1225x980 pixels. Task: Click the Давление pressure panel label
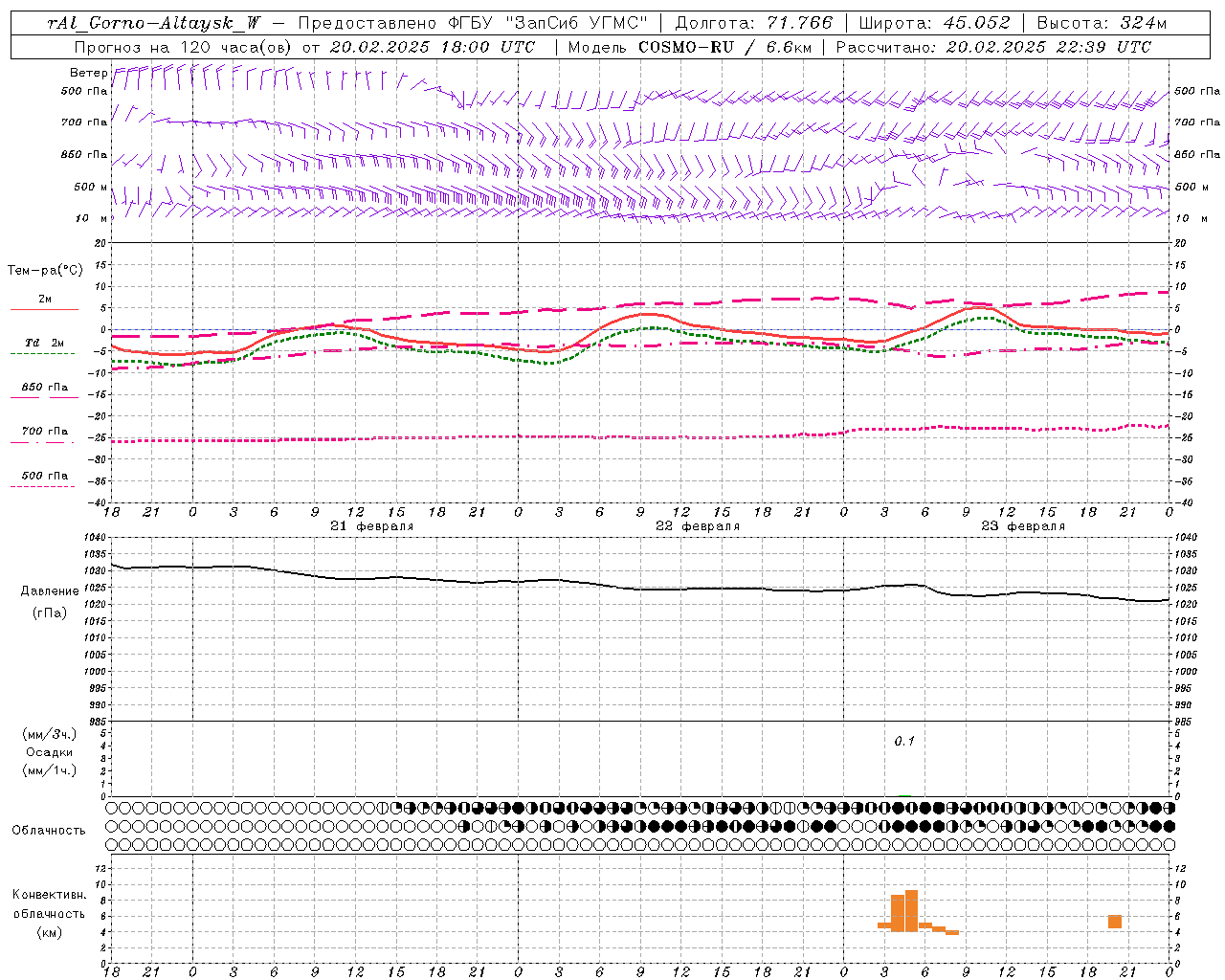click(50, 591)
